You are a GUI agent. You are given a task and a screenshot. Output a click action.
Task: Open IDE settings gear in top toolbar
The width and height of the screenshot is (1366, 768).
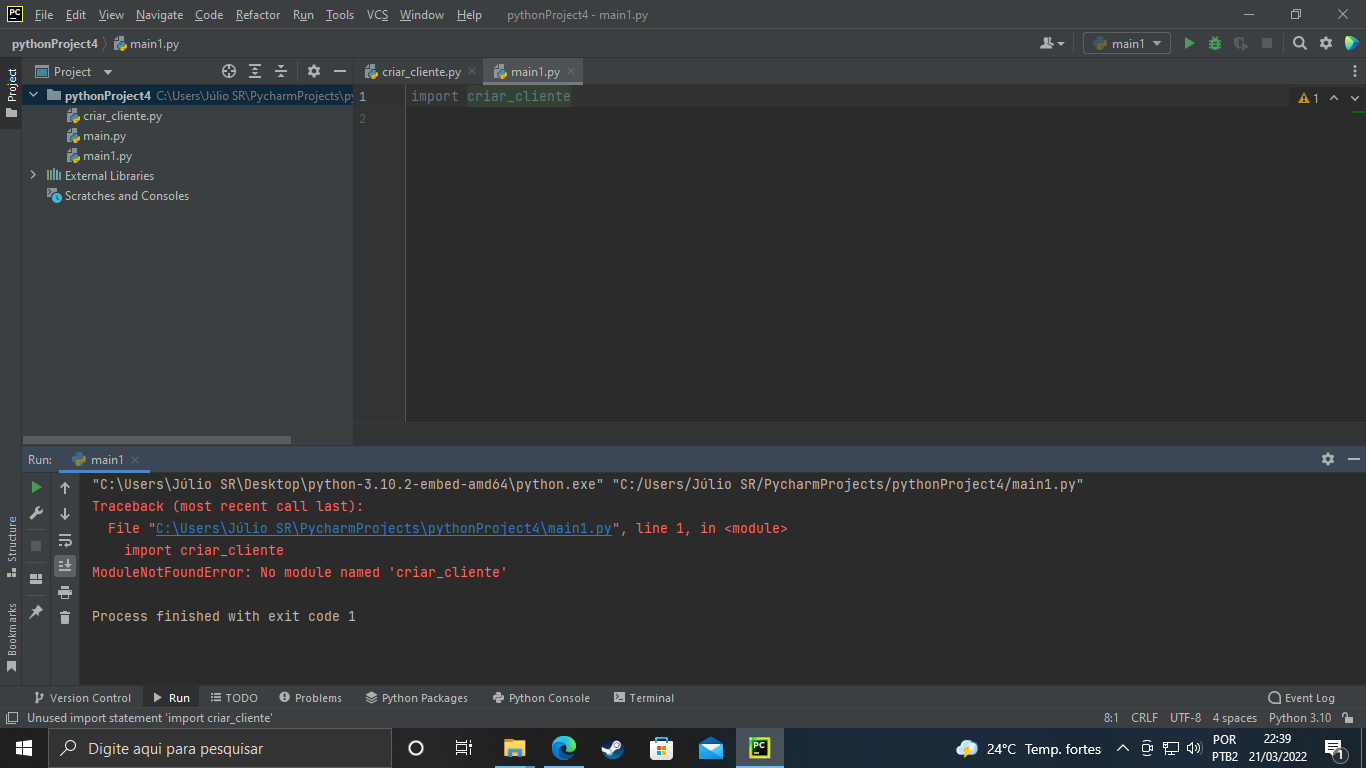coord(1326,43)
